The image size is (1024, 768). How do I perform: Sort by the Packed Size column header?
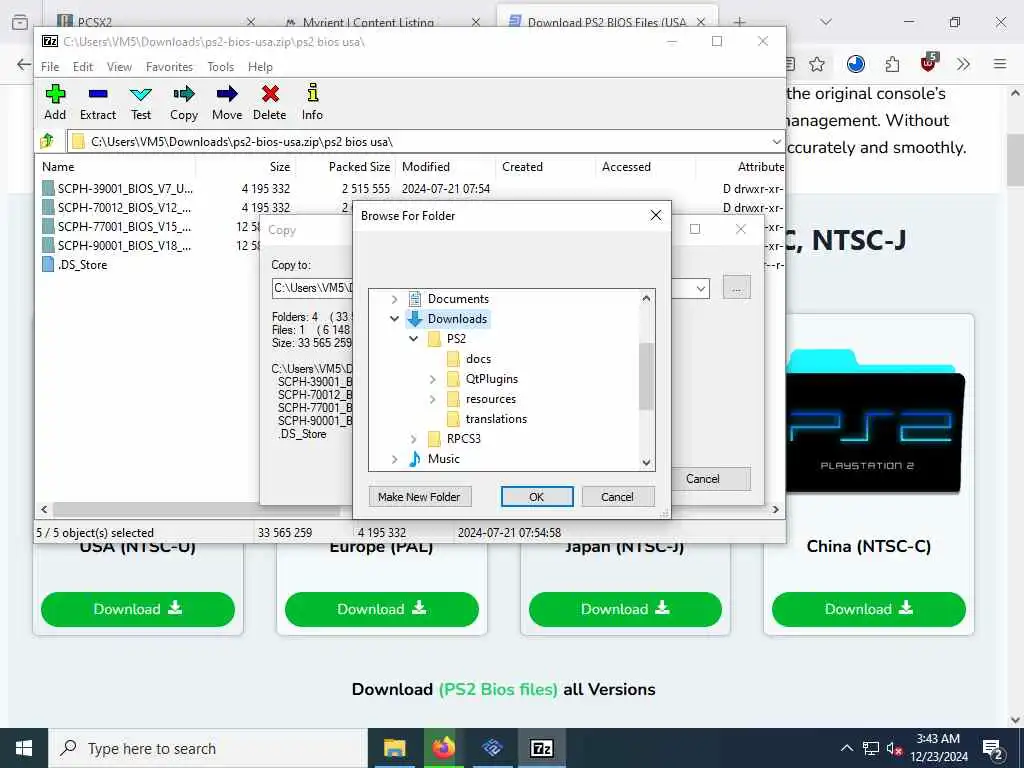(359, 167)
